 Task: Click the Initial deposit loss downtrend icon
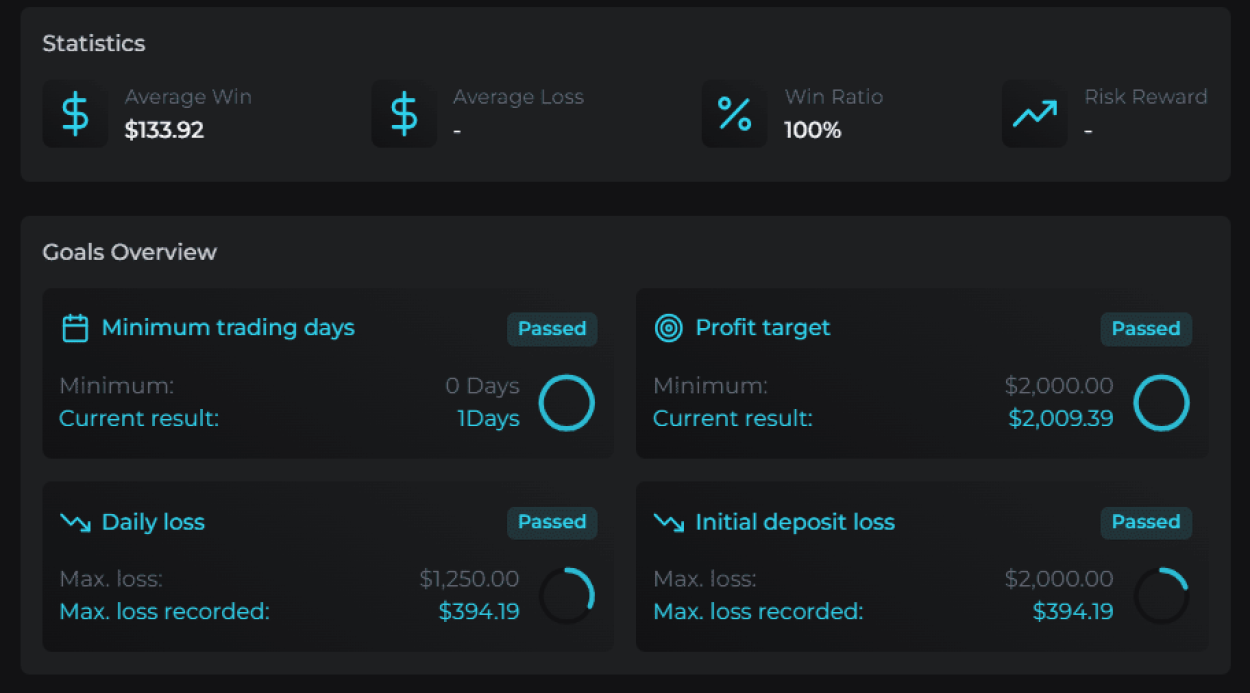(x=668, y=522)
